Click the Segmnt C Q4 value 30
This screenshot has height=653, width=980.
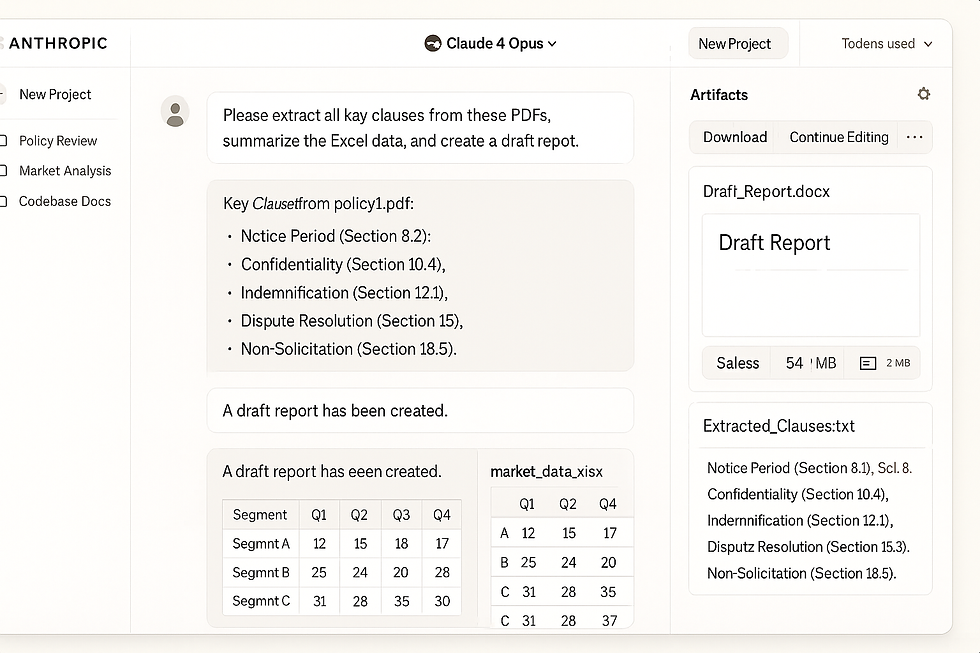click(442, 601)
